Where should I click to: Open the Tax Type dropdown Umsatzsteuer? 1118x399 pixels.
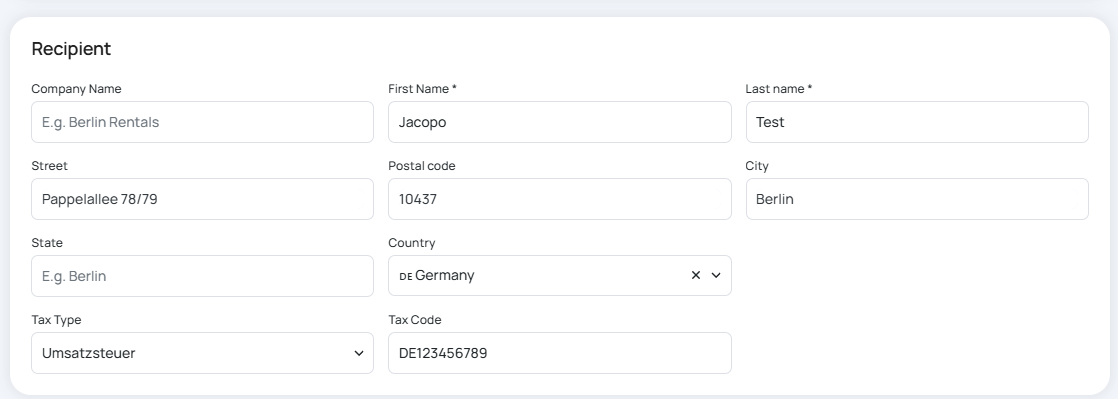click(x=202, y=353)
